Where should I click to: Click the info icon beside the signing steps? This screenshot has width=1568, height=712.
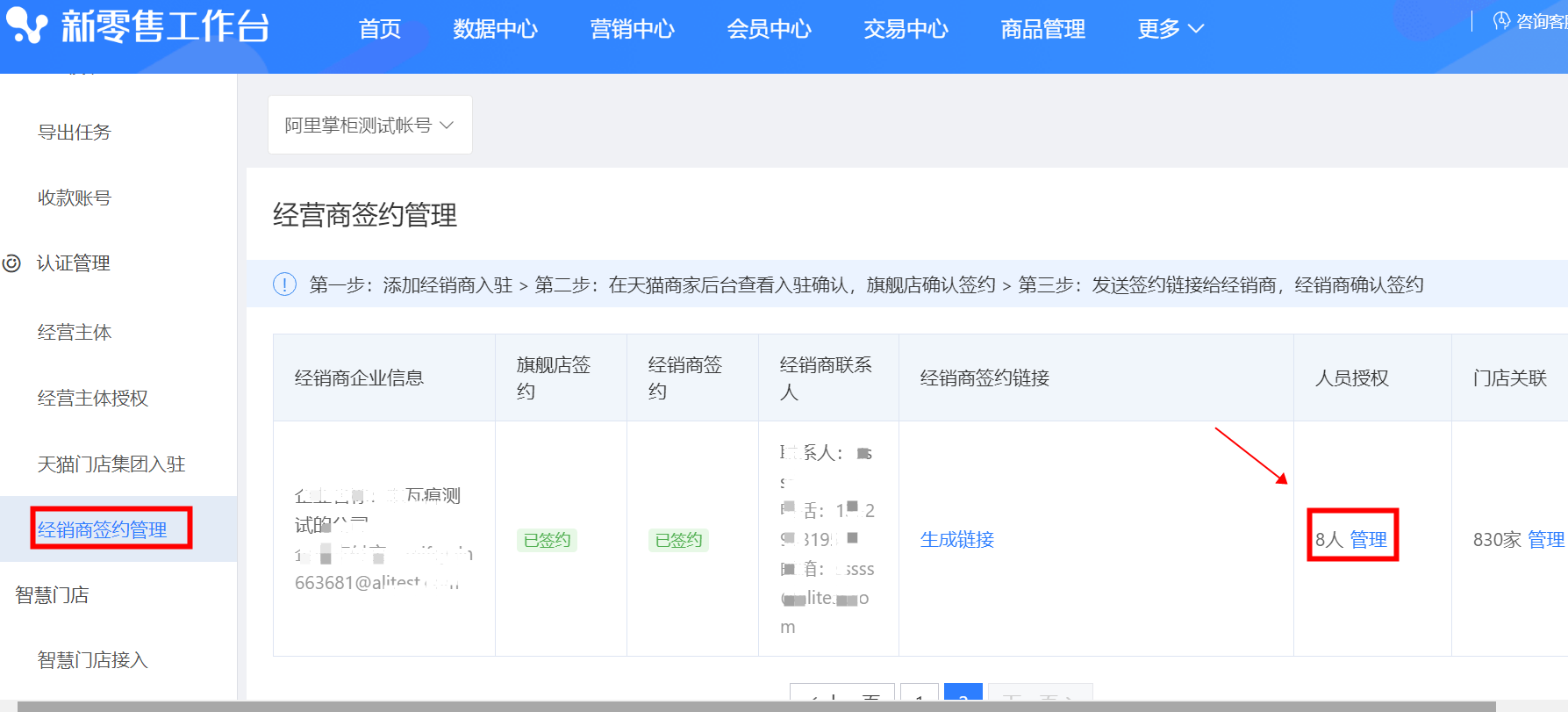pos(284,284)
